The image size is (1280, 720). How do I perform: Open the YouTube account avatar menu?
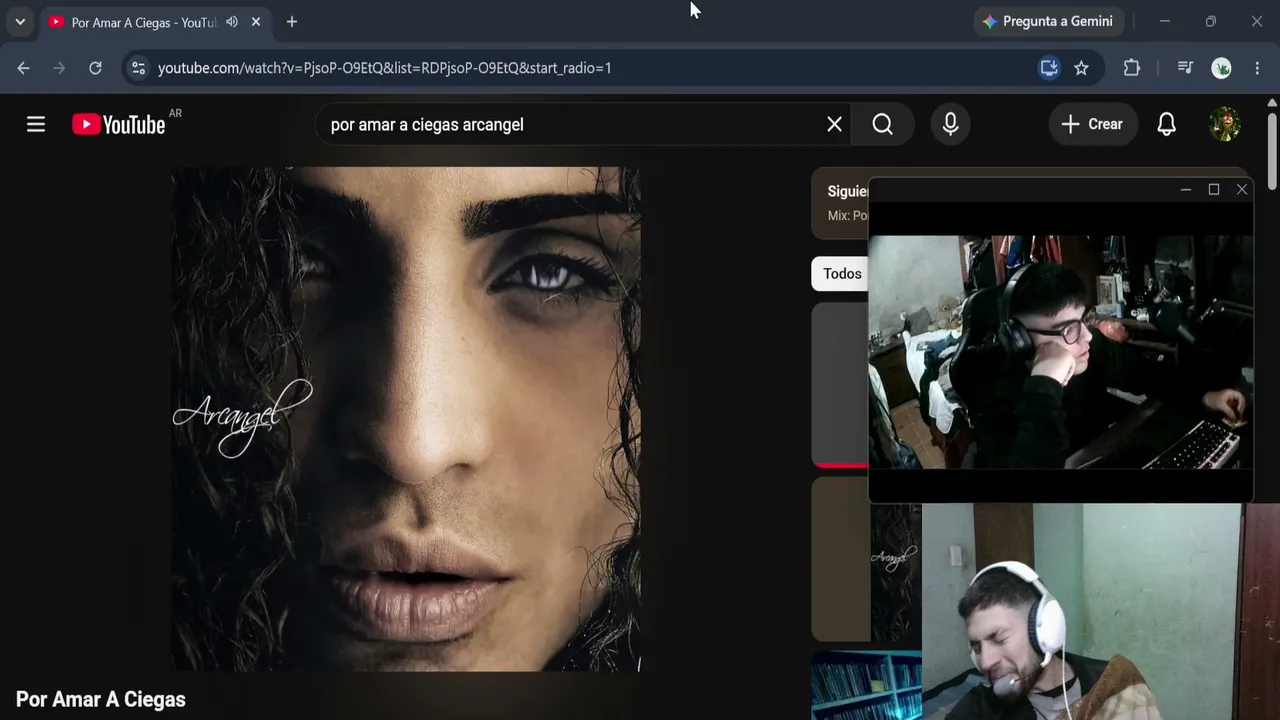coord(1225,124)
